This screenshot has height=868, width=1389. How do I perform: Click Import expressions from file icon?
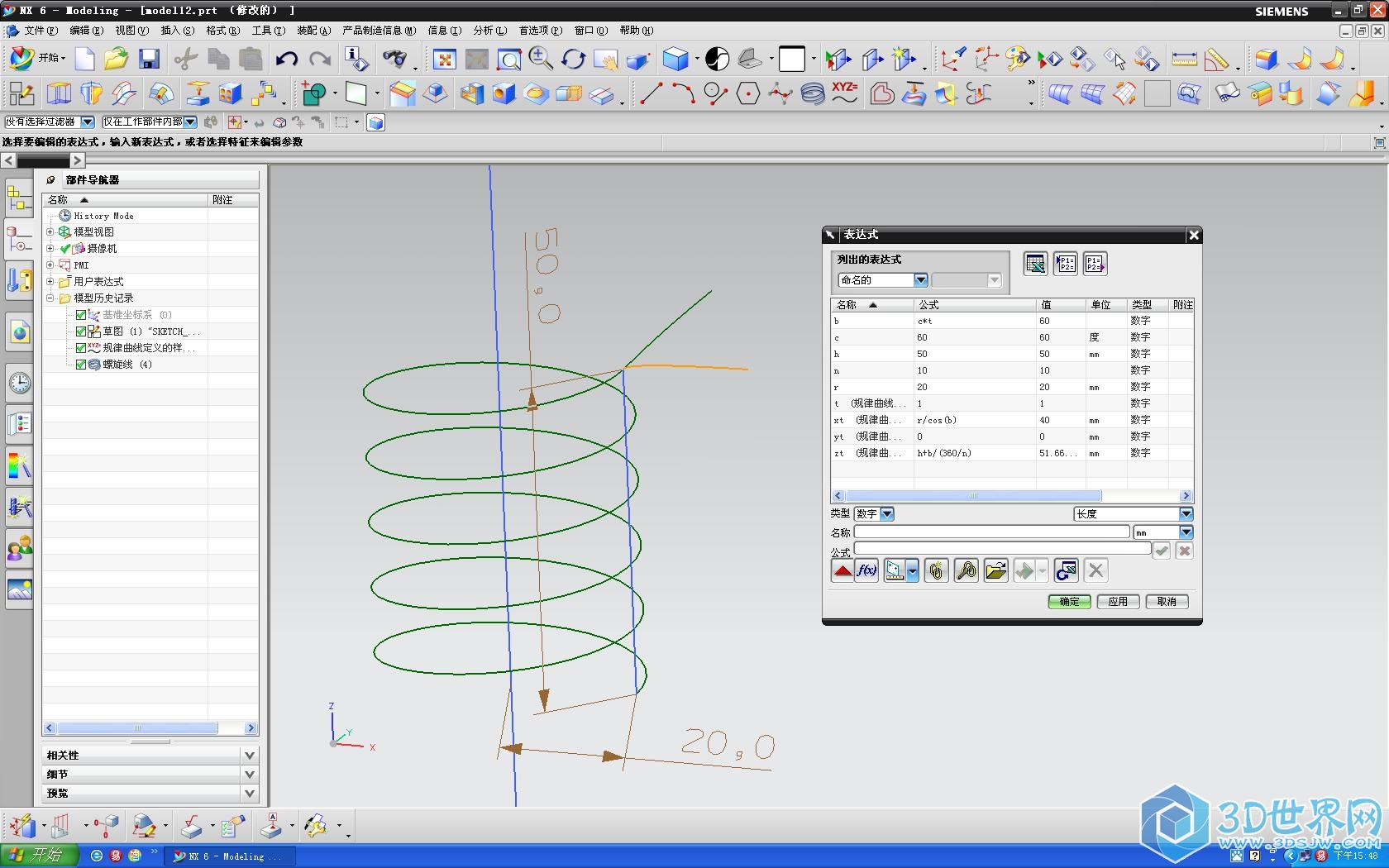(1065, 264)
